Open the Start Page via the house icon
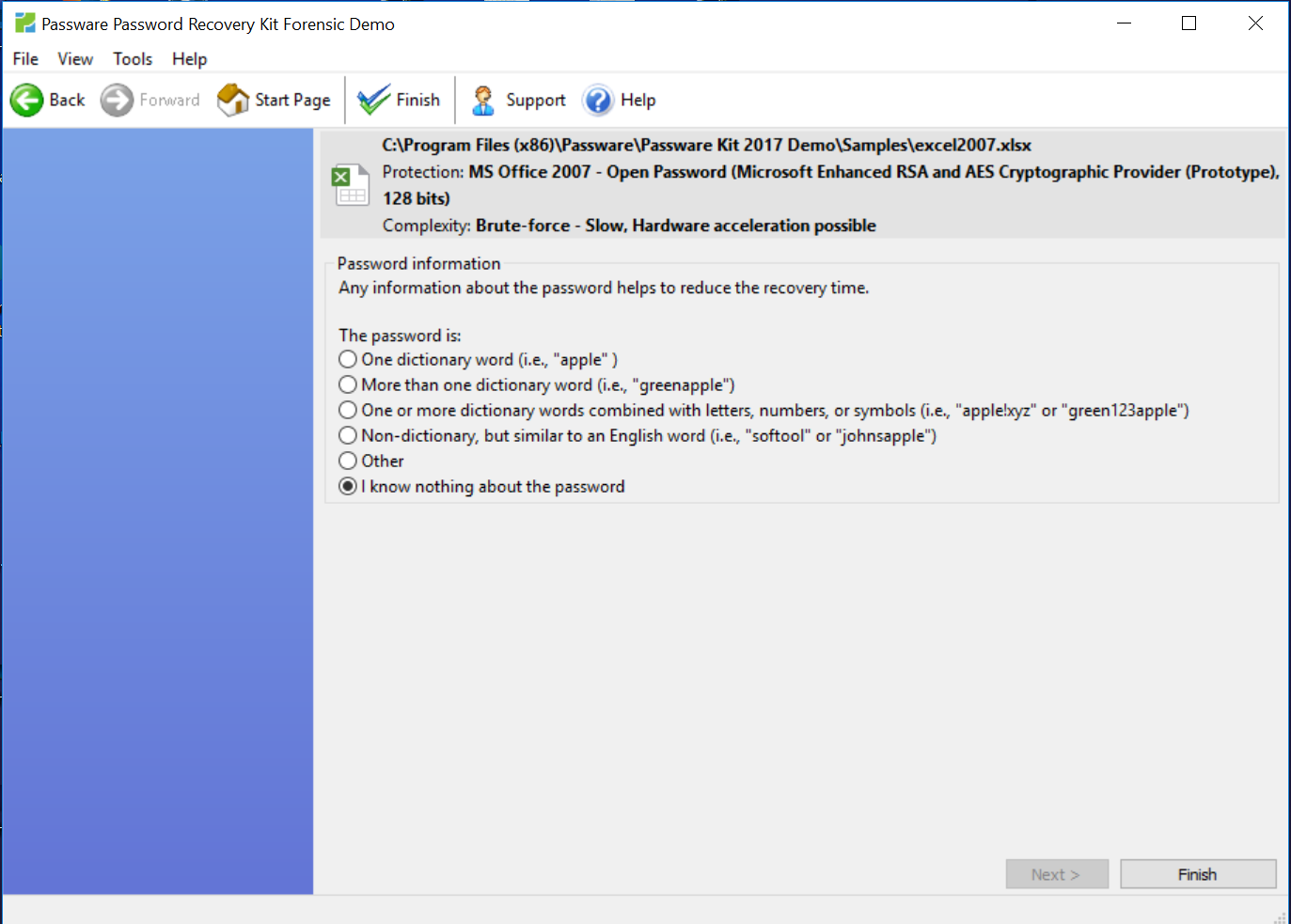1291x924 pixels. coord(232,99)
